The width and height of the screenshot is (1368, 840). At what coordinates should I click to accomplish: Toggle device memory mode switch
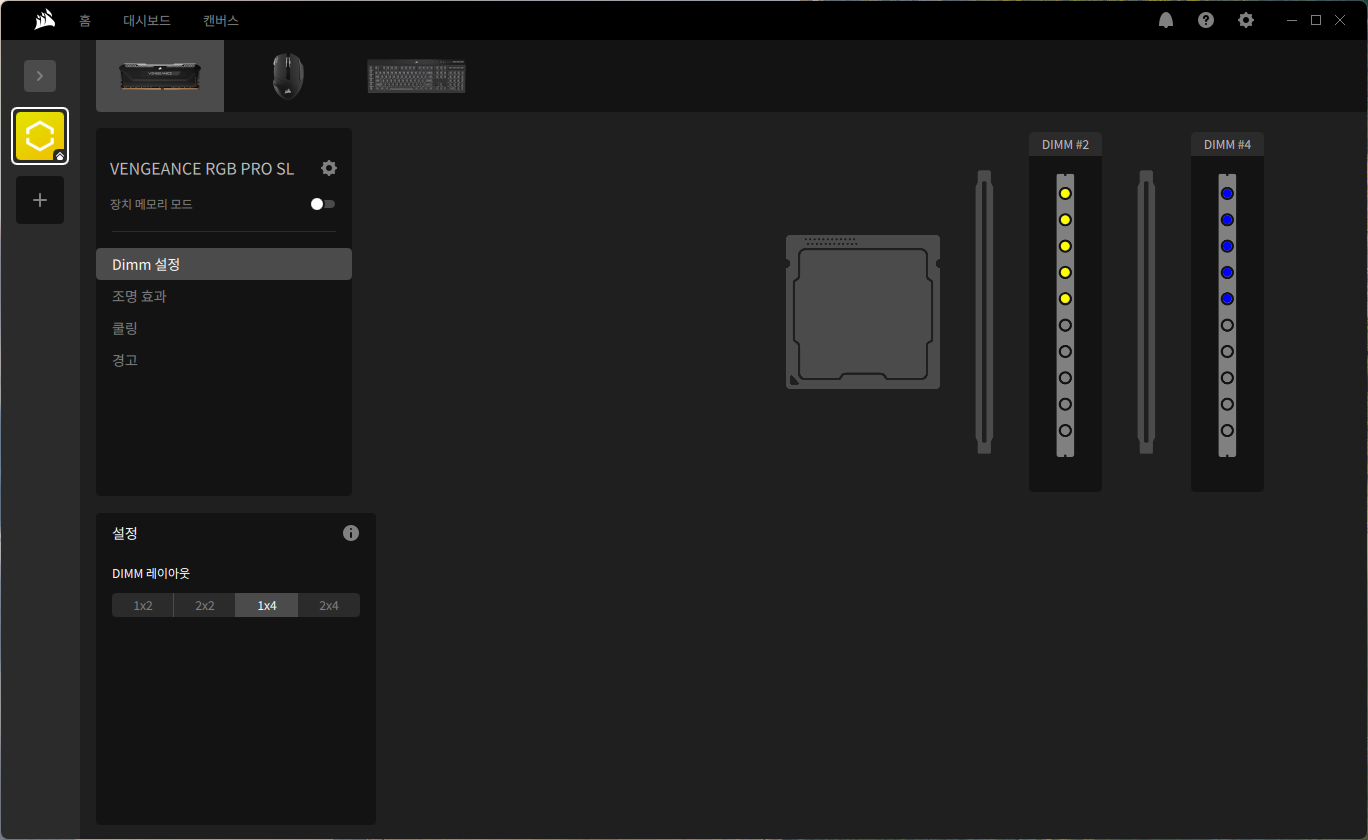coord(322,204)
